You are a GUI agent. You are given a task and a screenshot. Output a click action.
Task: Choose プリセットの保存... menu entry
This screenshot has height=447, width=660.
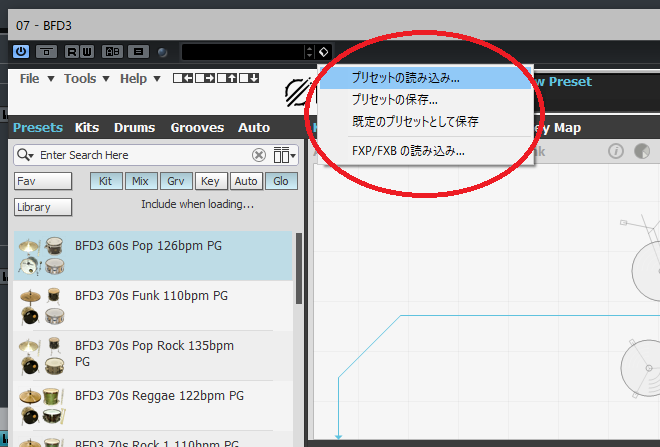(x=426, y=100)
